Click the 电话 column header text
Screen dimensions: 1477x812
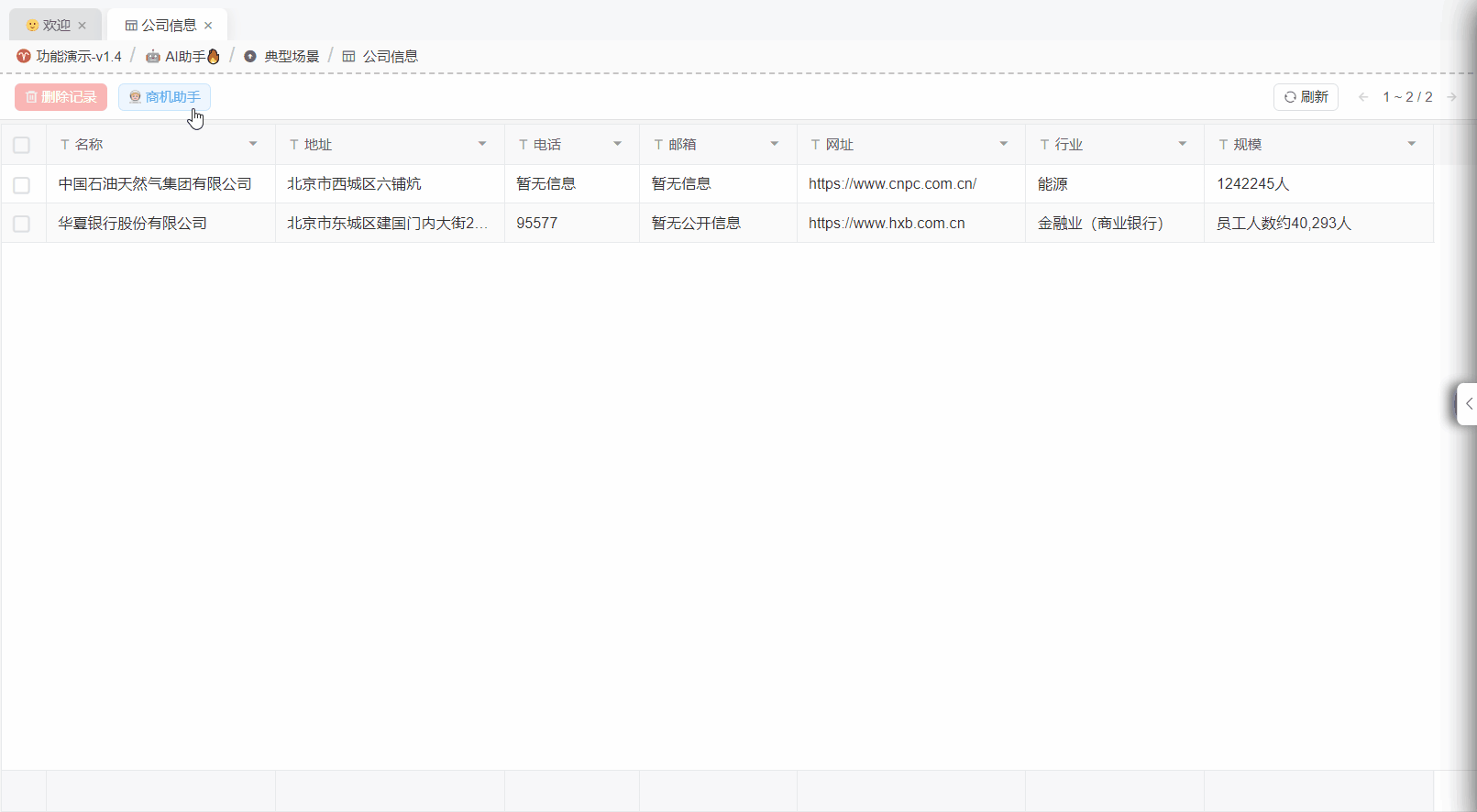pos(547,145)
